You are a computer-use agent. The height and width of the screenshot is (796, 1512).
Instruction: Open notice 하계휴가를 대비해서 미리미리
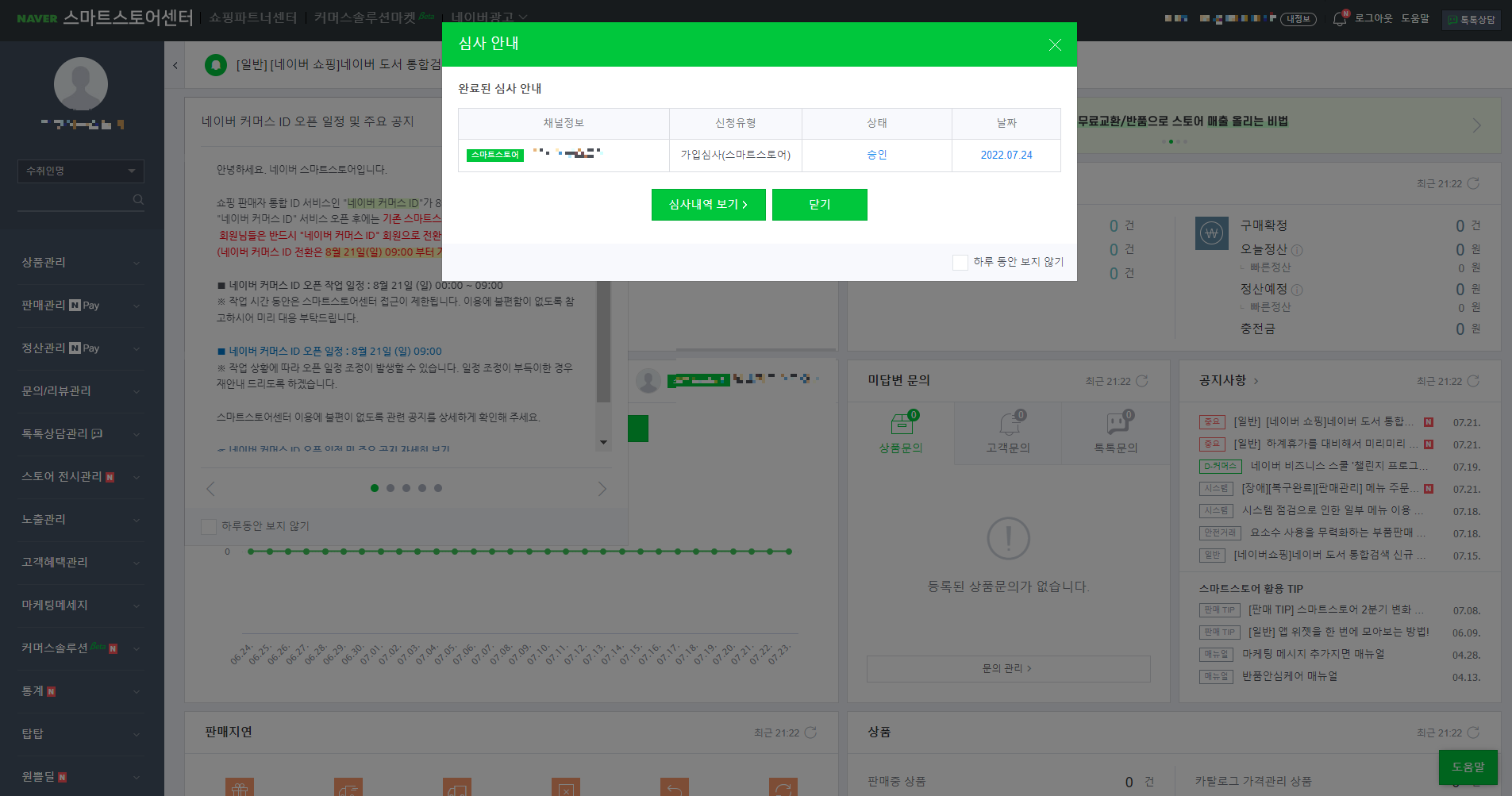pyautogui.click(x=1325, y=444)
